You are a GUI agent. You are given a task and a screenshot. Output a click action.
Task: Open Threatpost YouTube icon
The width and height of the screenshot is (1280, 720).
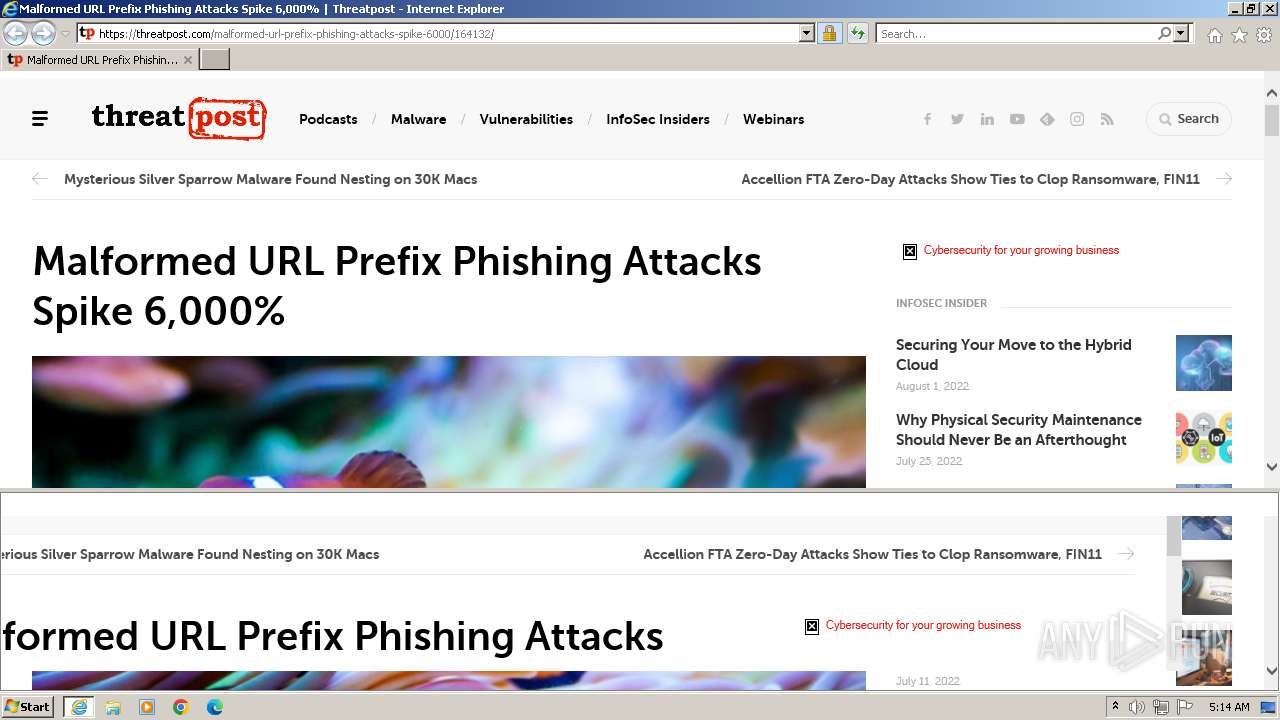click(1017, 119)
